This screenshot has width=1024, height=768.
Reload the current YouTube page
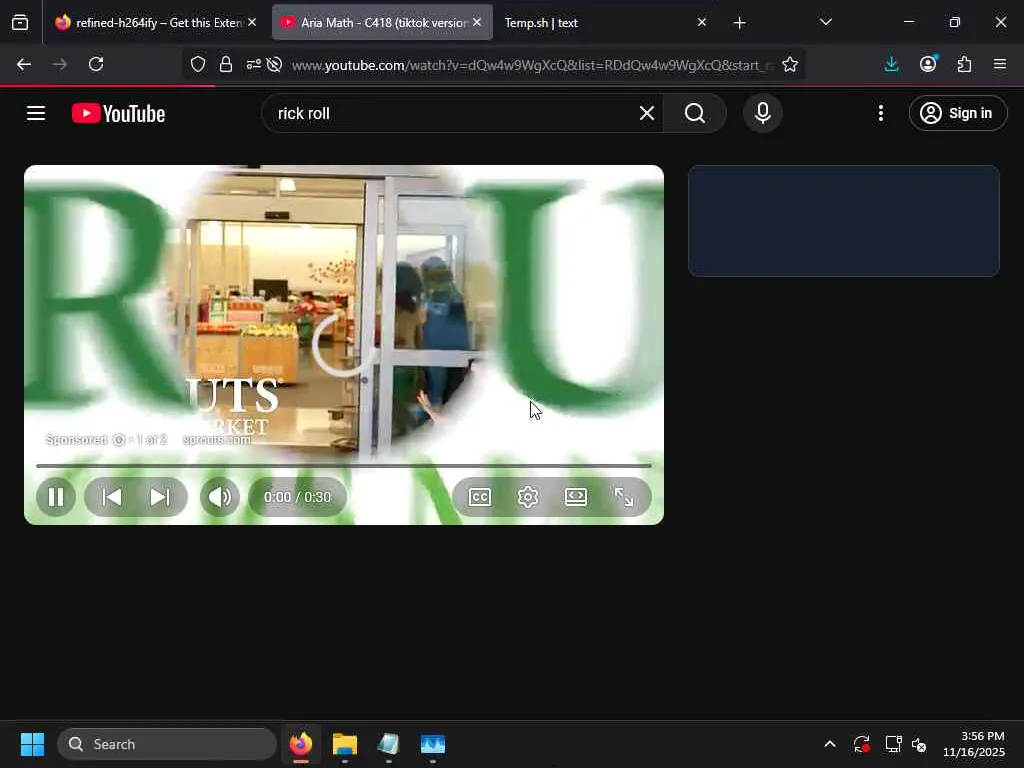tap(96, 64)
